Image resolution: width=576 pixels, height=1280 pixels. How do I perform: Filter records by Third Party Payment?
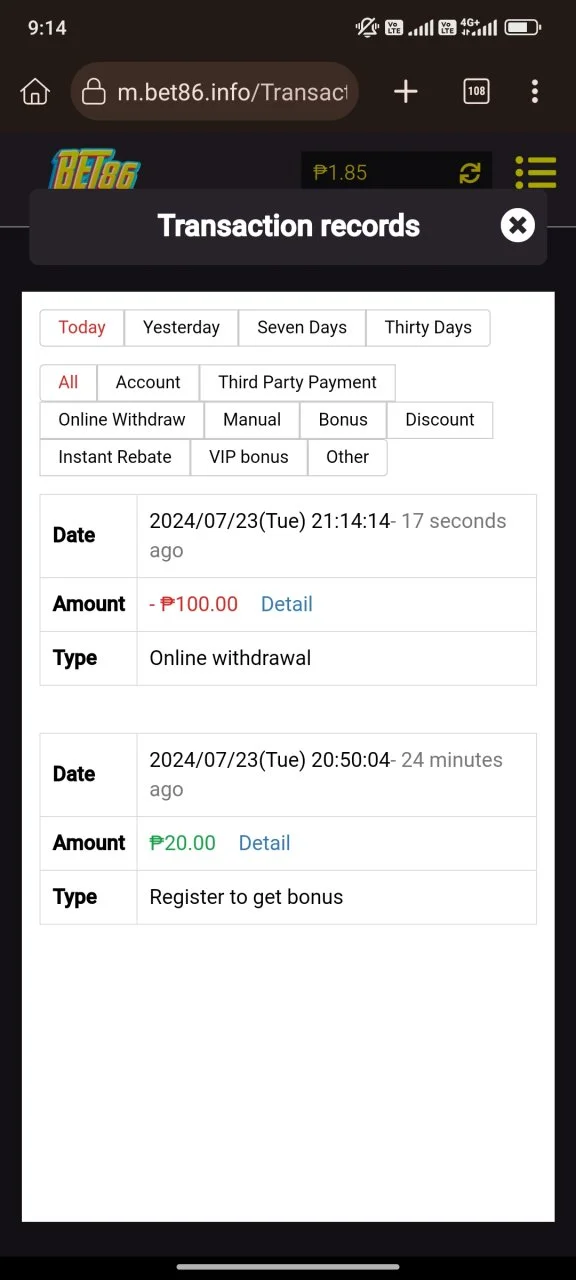[x=297, y=382]
